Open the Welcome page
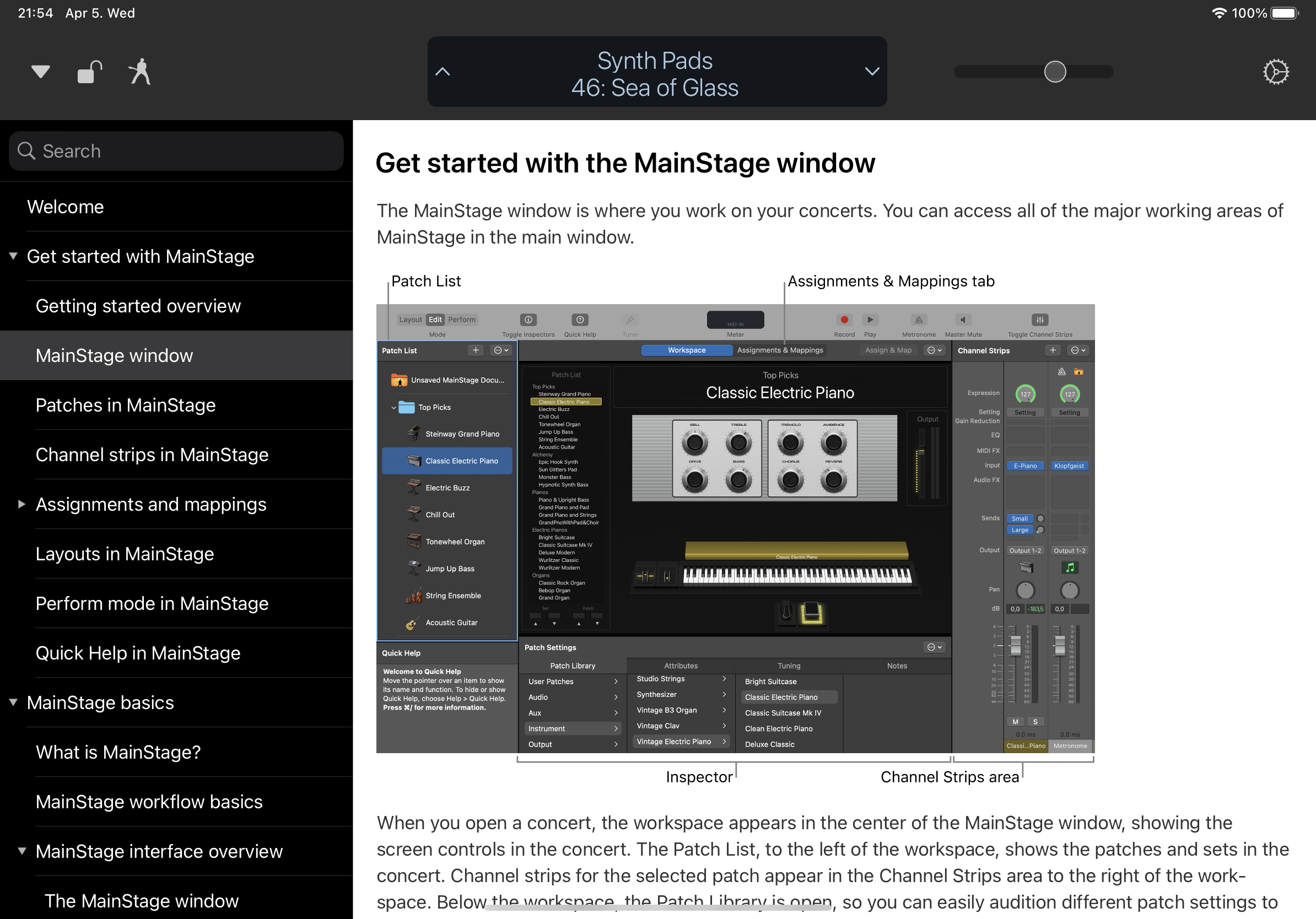 pos(66,207)
